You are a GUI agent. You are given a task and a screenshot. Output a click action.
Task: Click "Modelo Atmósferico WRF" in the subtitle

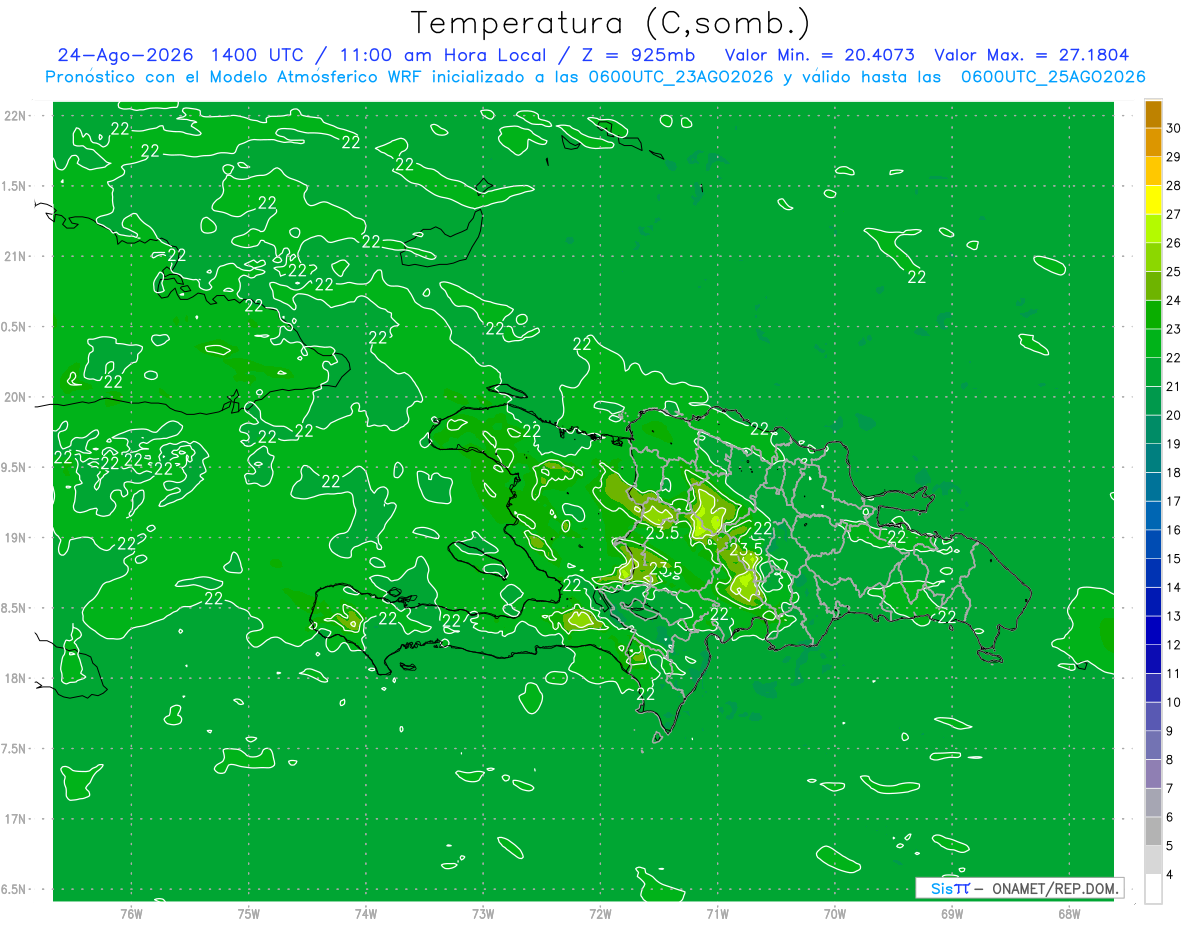tap(314, 77)
